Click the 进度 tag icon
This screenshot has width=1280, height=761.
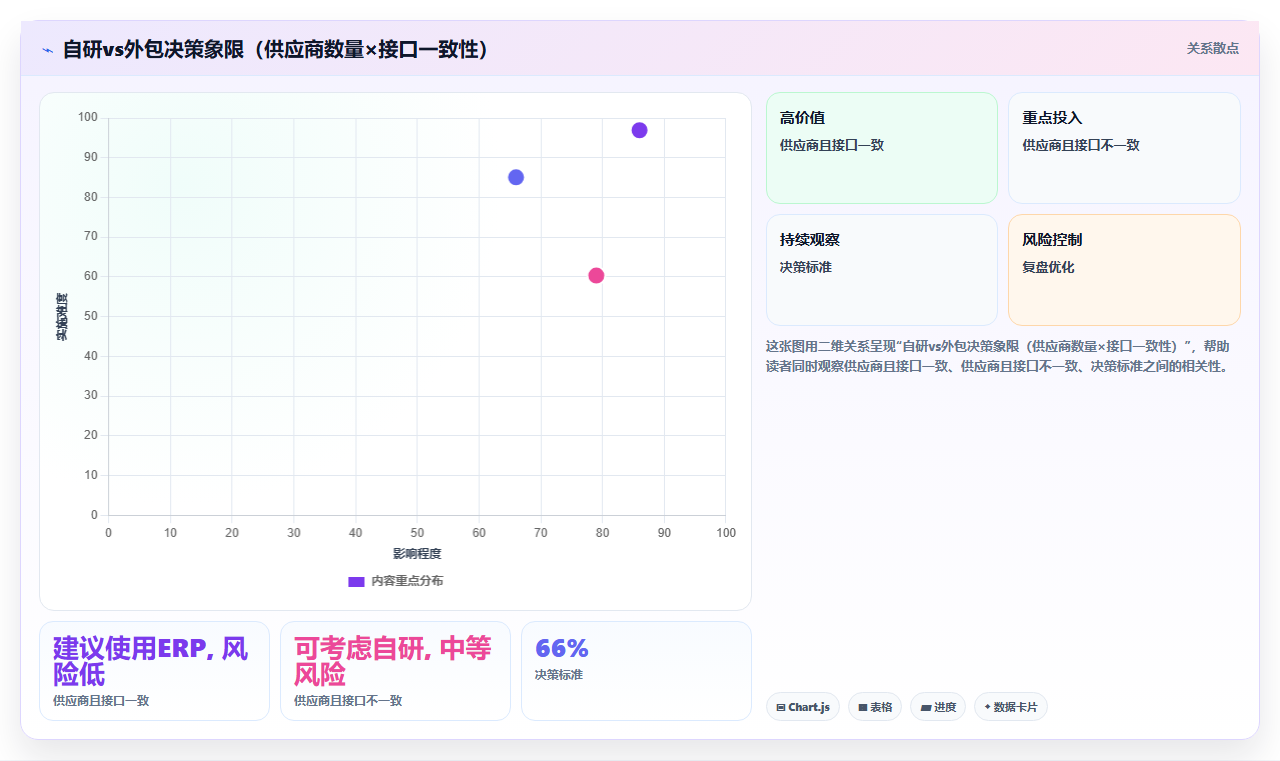926,707
